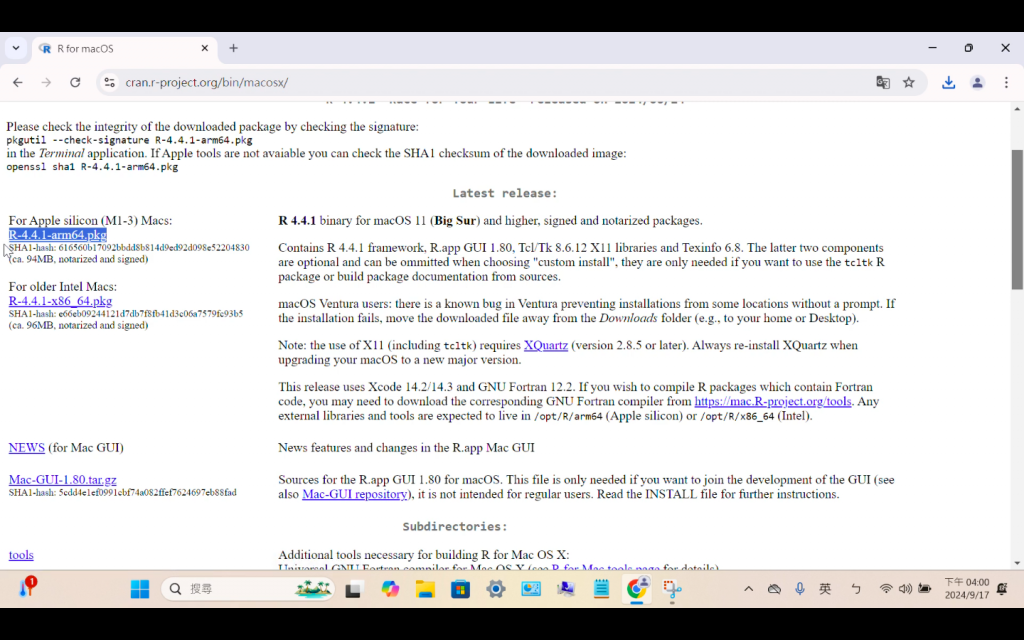Image resolution: width=1024 pixels, height=640 pixels.
Task: Open File Explorer from the taskbar
Action: pos(425,589)
